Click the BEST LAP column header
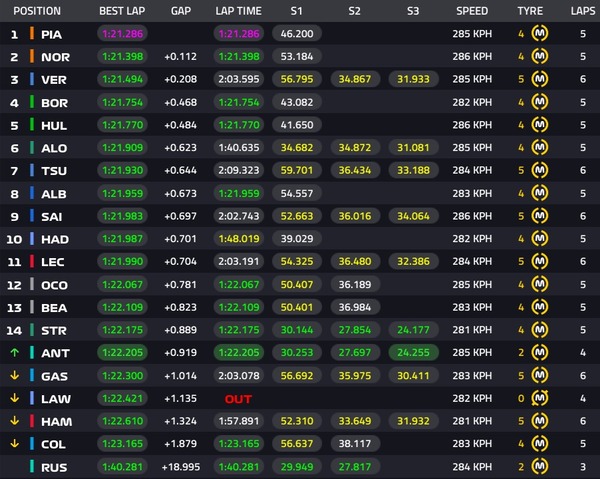Viewport: 600px width, 479px height. click(122, 11)
